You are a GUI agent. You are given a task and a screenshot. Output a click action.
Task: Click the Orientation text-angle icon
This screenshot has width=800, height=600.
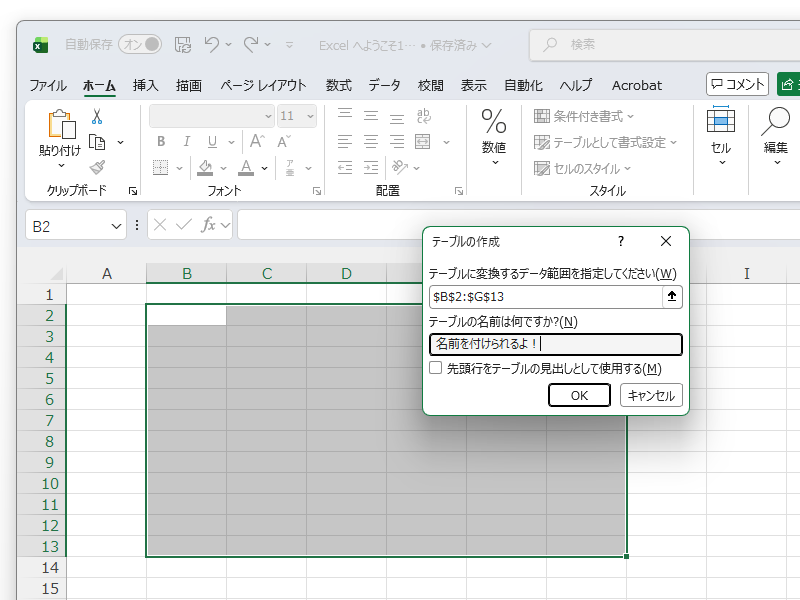point(399,167)
